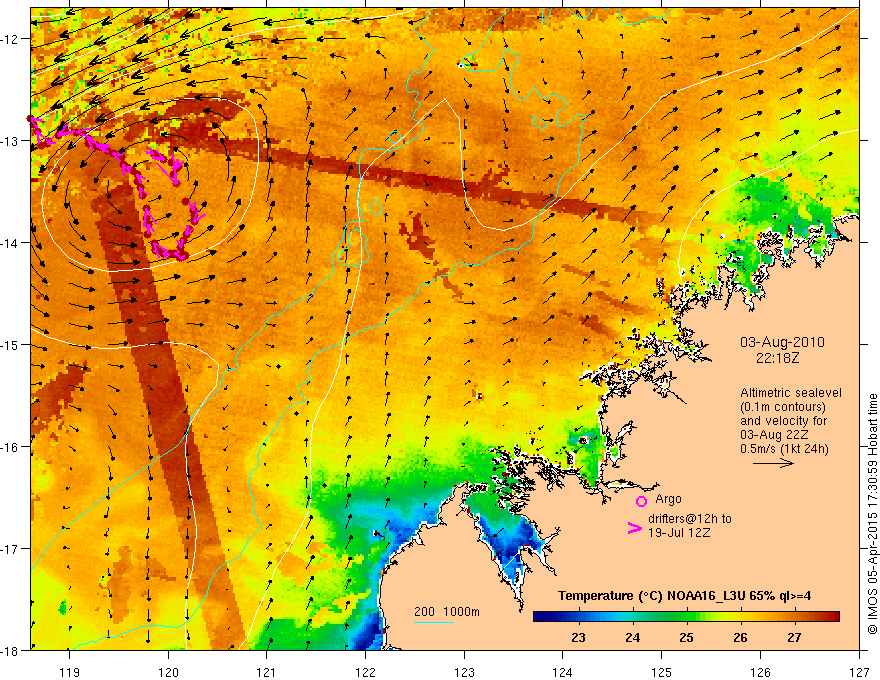Click the color bar label '26'
Screen dimensions: 880x680
tap(740, 638)
